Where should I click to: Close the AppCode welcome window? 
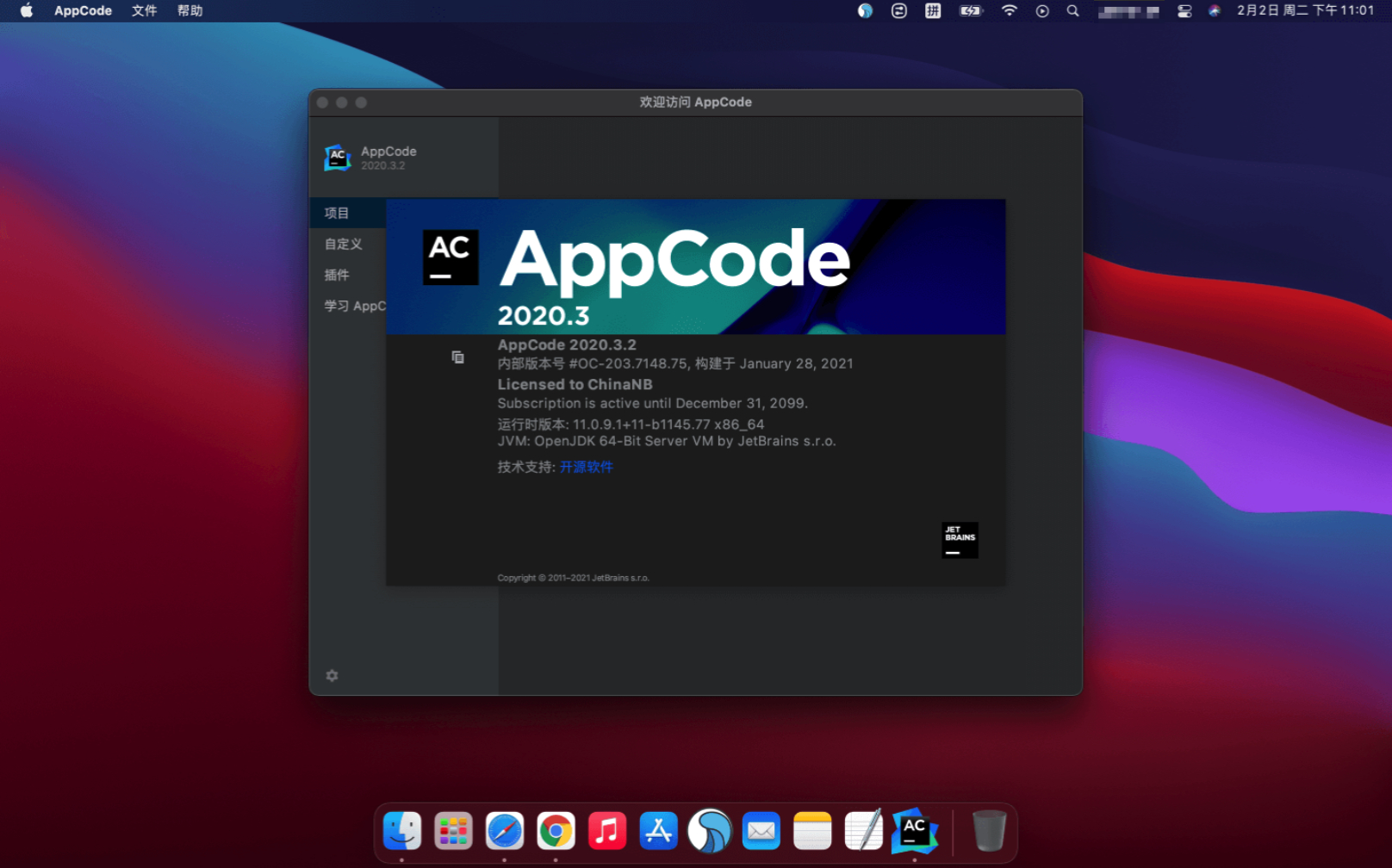[x=322, y=102]
